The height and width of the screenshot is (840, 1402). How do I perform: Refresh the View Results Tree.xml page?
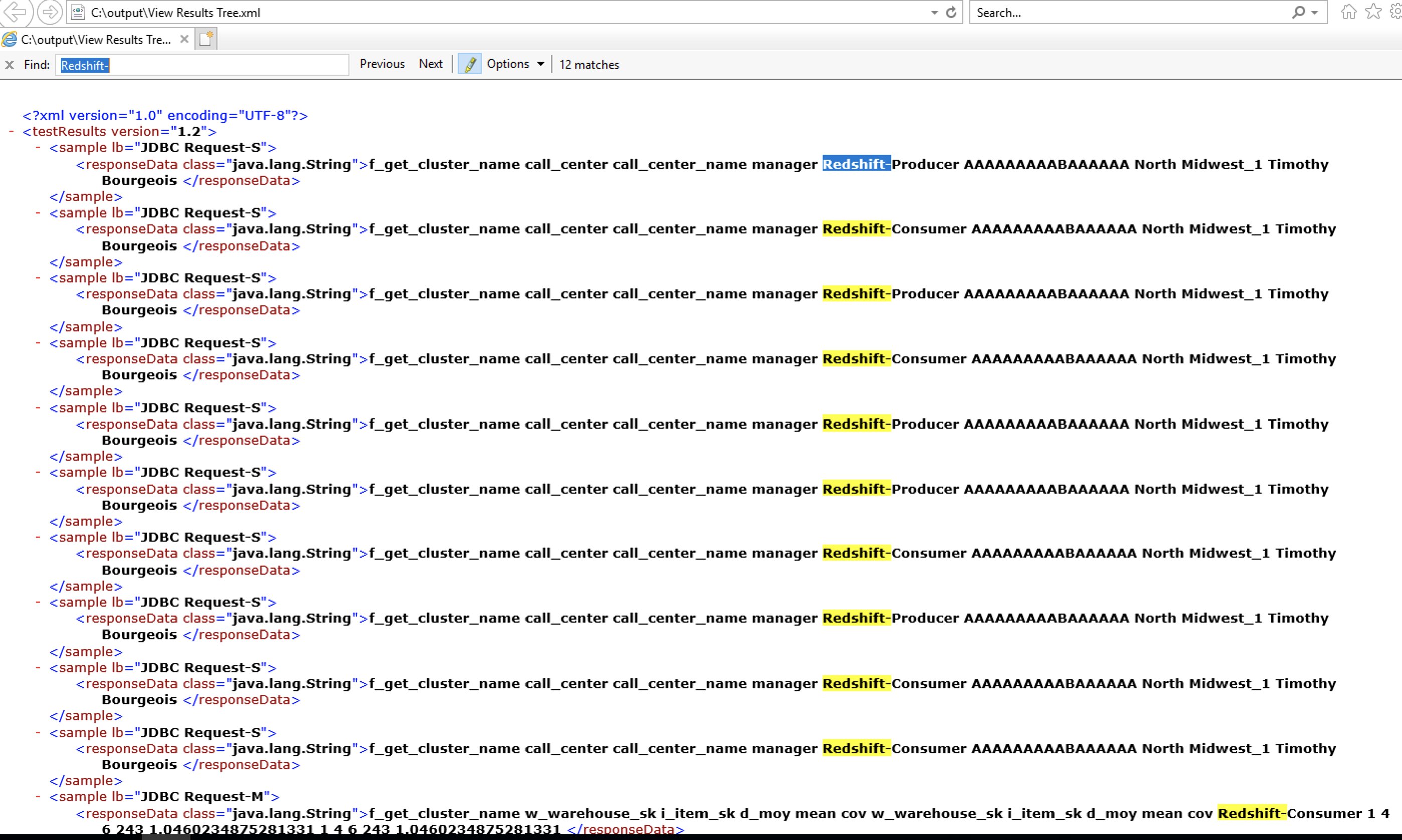(x=951, y=12)
